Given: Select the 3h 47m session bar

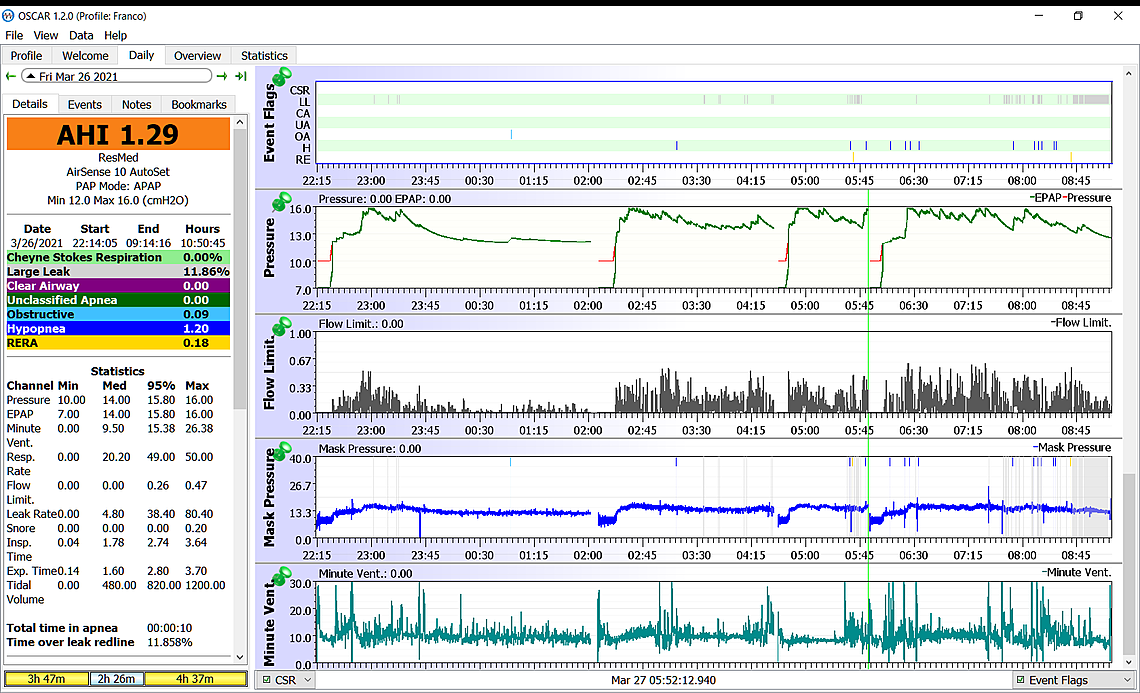Looking at the screenshot, I should (47, 679).
